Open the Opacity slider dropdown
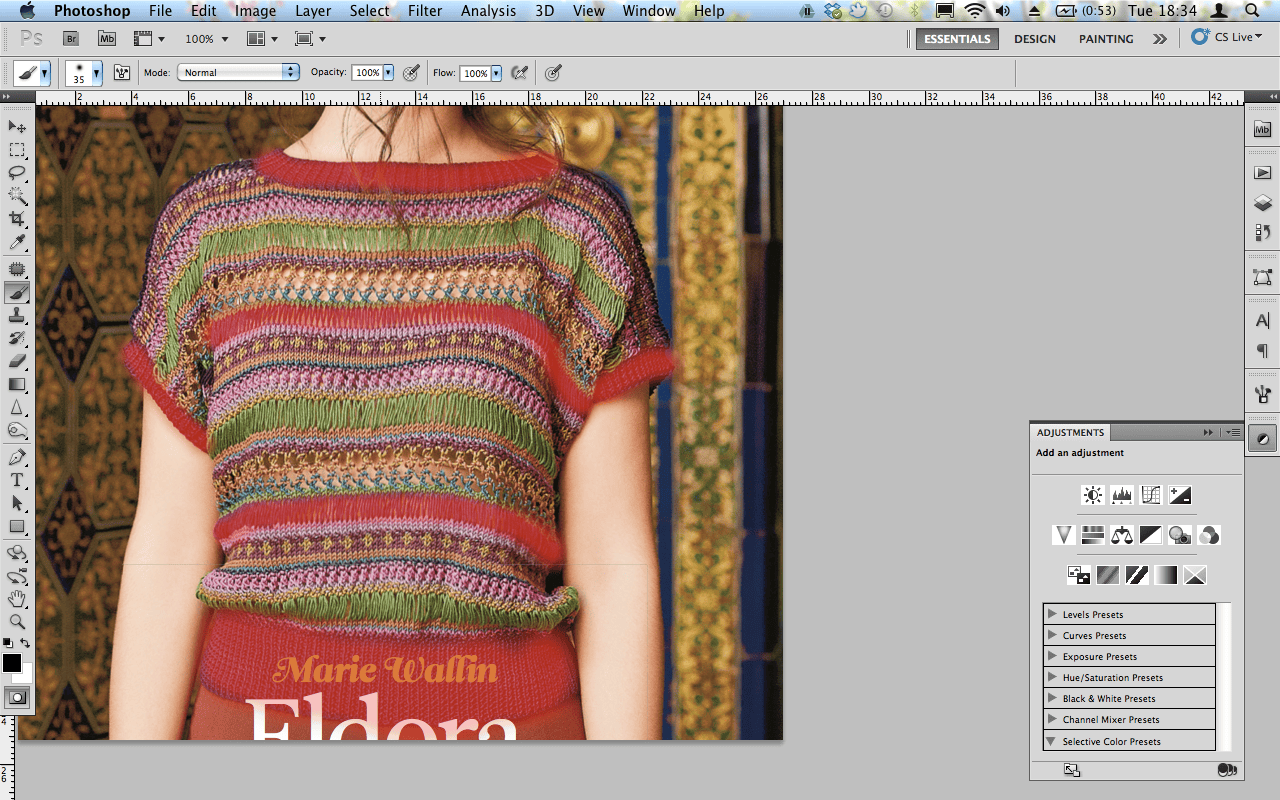Screen dimensions: 1280x800 [388, 73]
